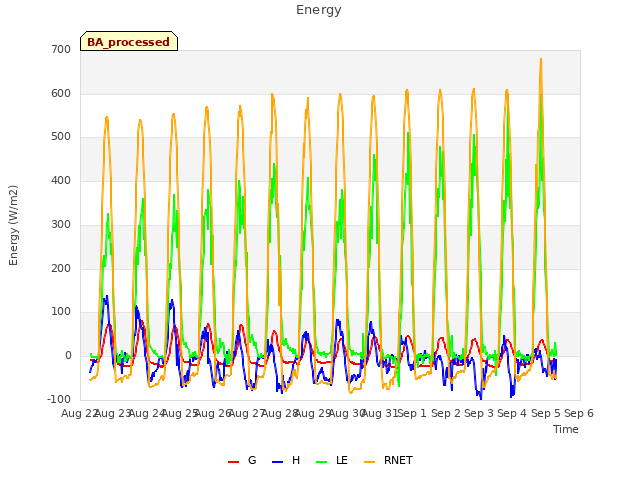Click the Sep 4 x-axis date label
640x480 pixels.
pyautogui.click(x=512, y=413)
